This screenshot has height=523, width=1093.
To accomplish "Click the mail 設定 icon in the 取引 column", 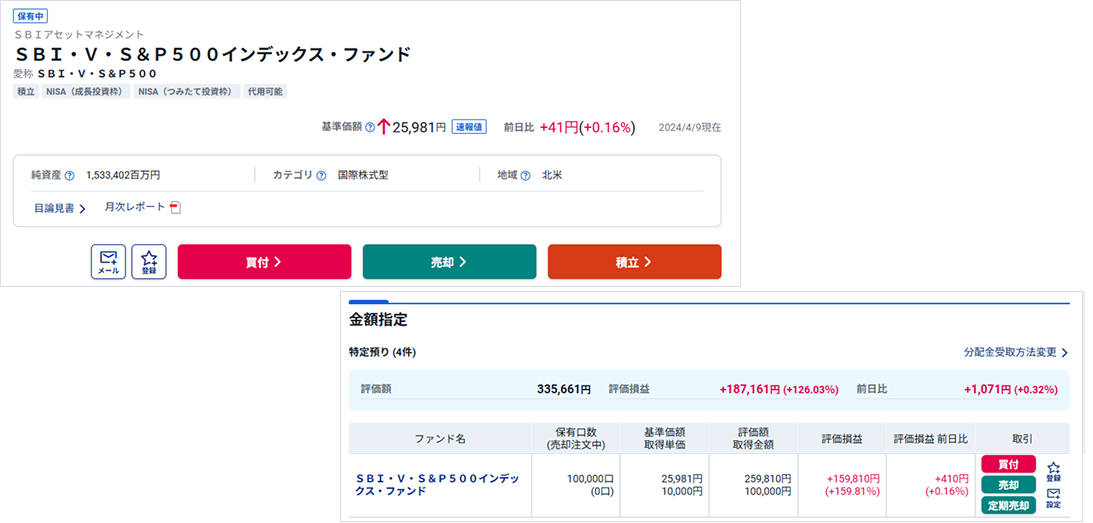I will [1053, 498].
